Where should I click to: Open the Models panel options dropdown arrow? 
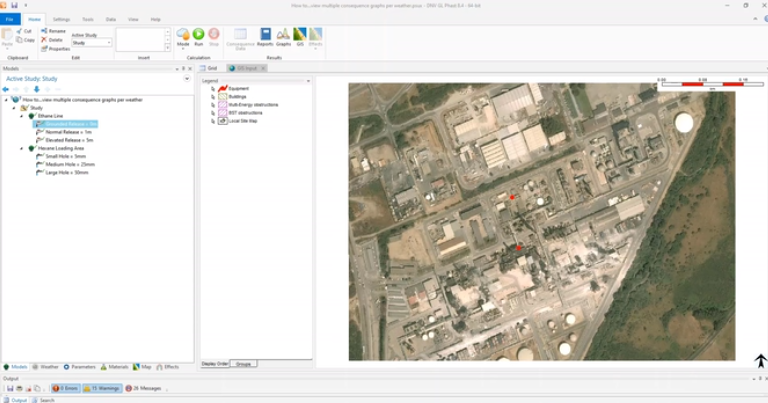point(177,69)
